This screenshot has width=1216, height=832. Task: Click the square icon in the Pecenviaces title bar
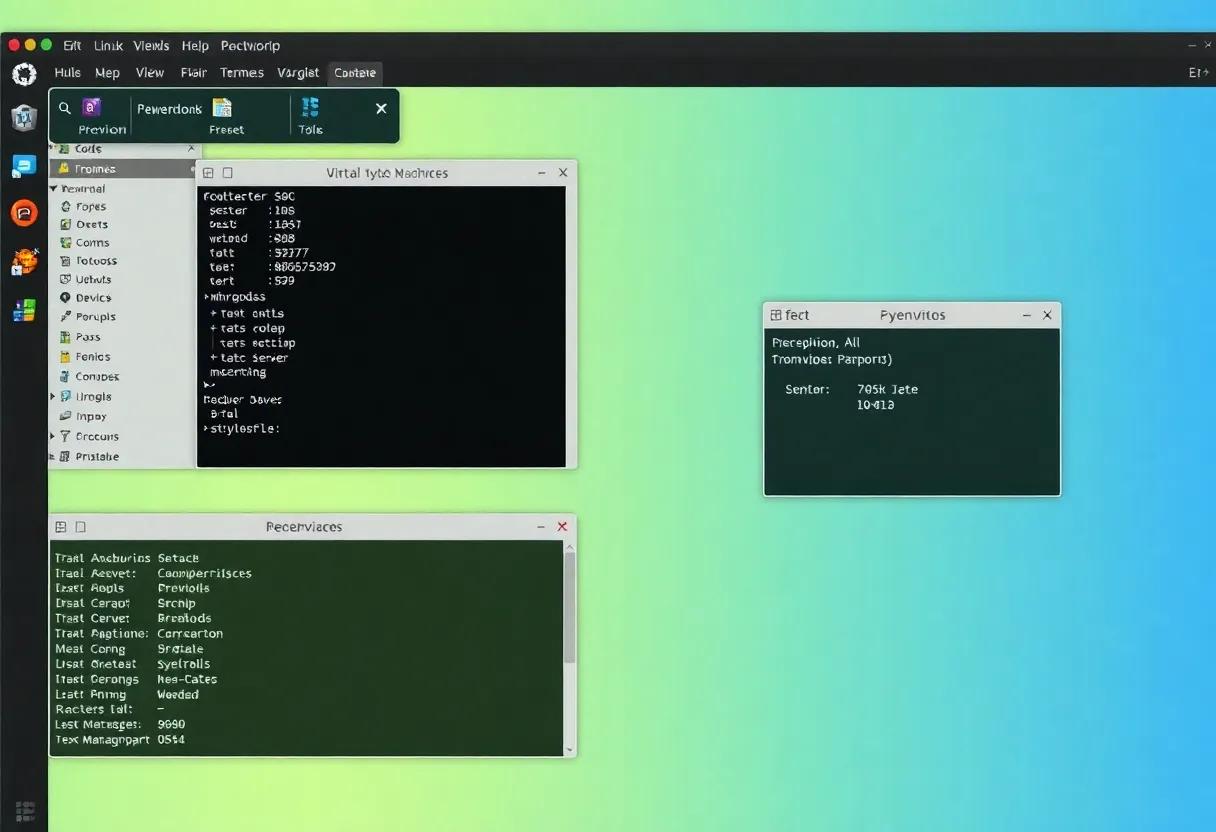tap(80, 527)
